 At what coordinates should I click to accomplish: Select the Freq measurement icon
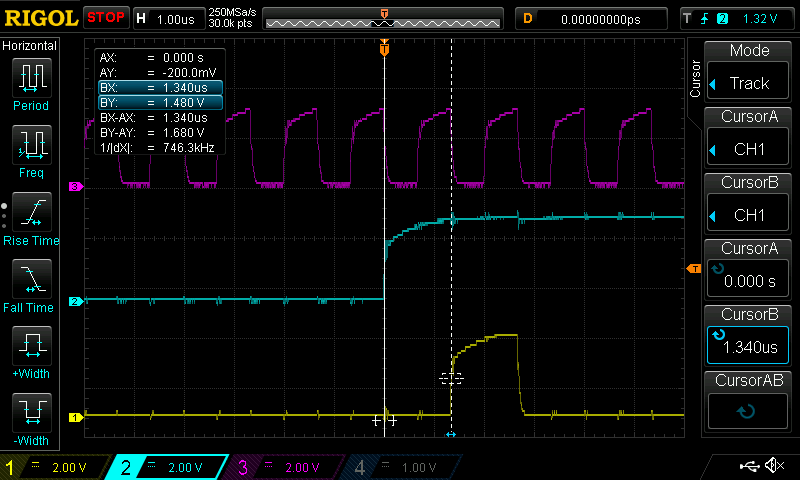click(x=32, y=144)
